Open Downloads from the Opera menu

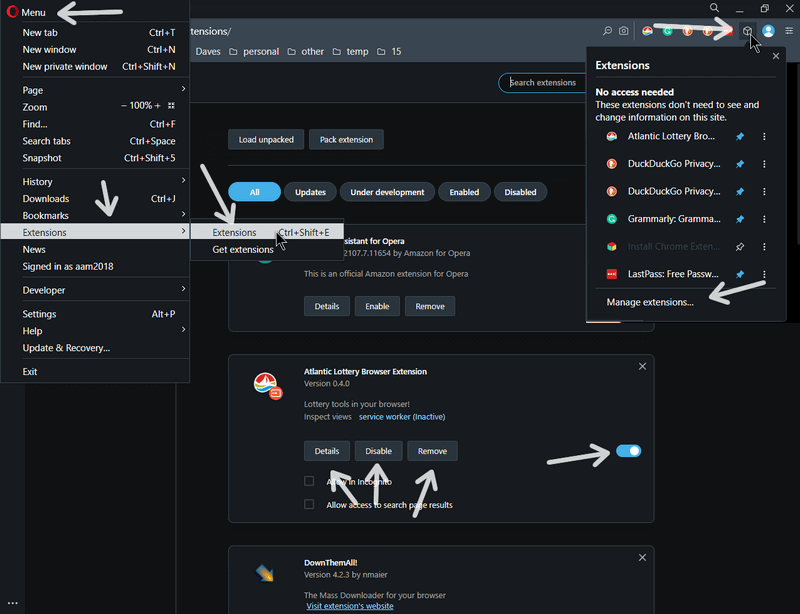[95, 199]
